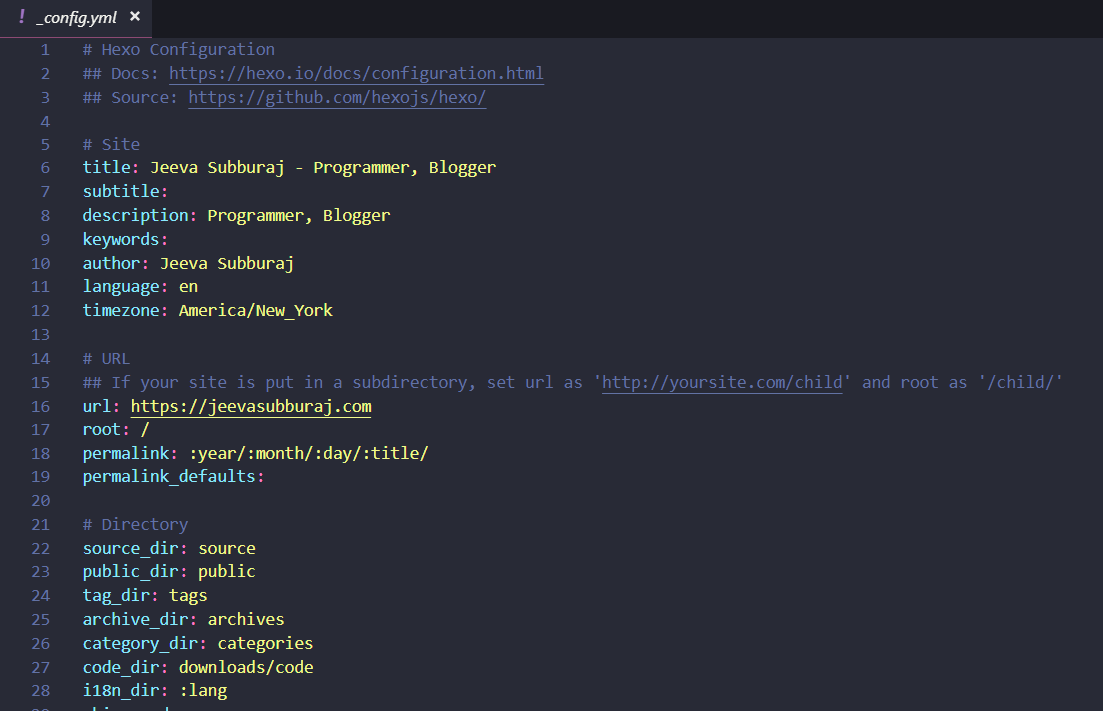Click line number 20 in the gutter
Image resolution: width=1103 pixels, height=711 pixels.
coord(41,501)
